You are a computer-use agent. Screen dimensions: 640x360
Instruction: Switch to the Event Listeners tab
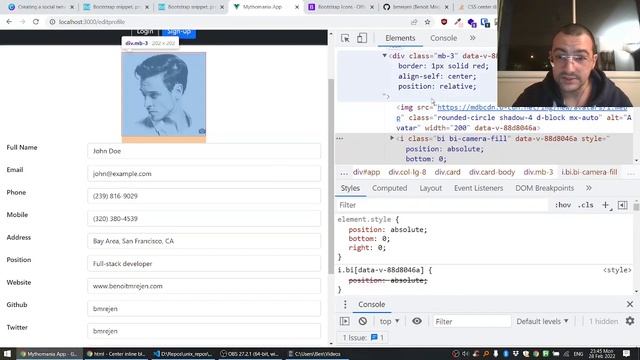pos(478,188)
